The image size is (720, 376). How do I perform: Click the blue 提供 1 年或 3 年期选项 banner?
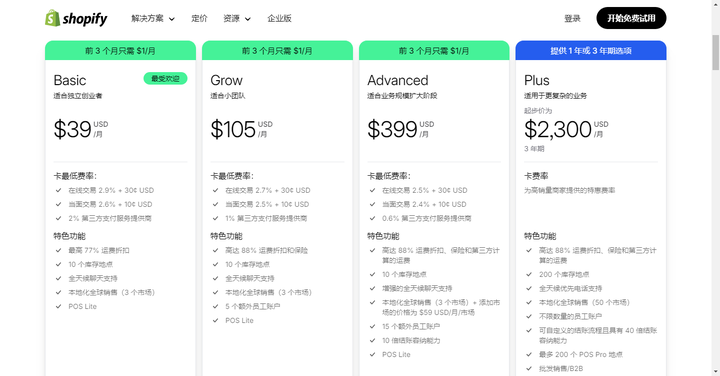click(x=591, y=51)
